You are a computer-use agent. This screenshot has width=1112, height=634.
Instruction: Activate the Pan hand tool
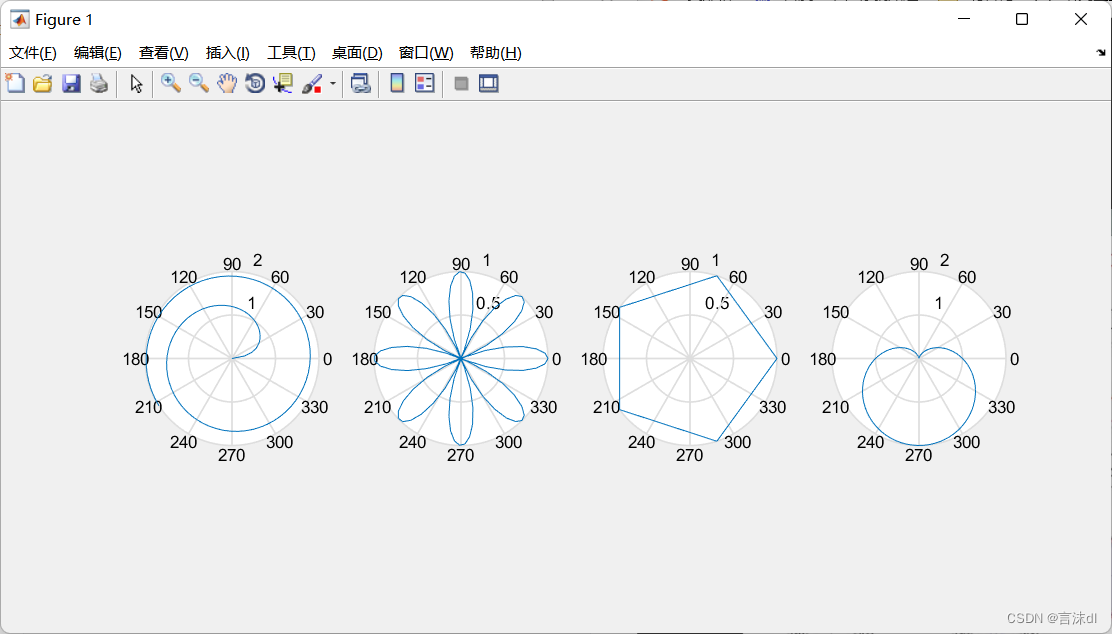227,84
